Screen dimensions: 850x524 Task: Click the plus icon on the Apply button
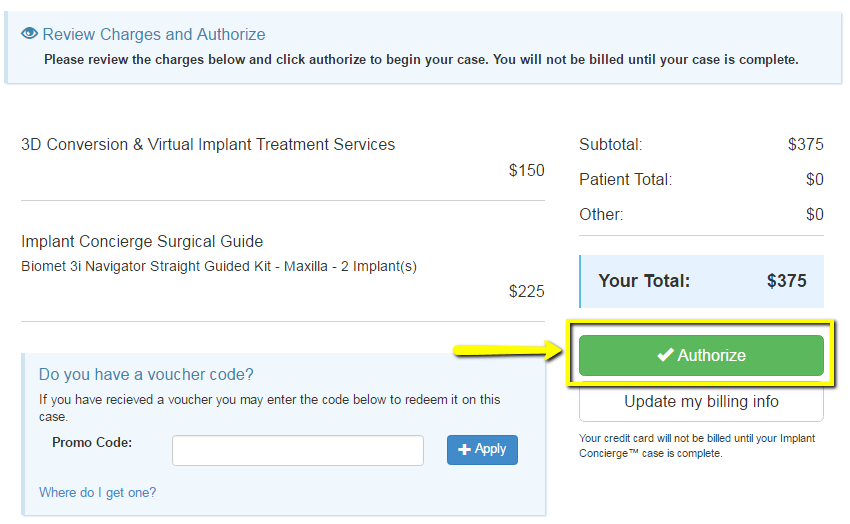click(x=464, y=450)
